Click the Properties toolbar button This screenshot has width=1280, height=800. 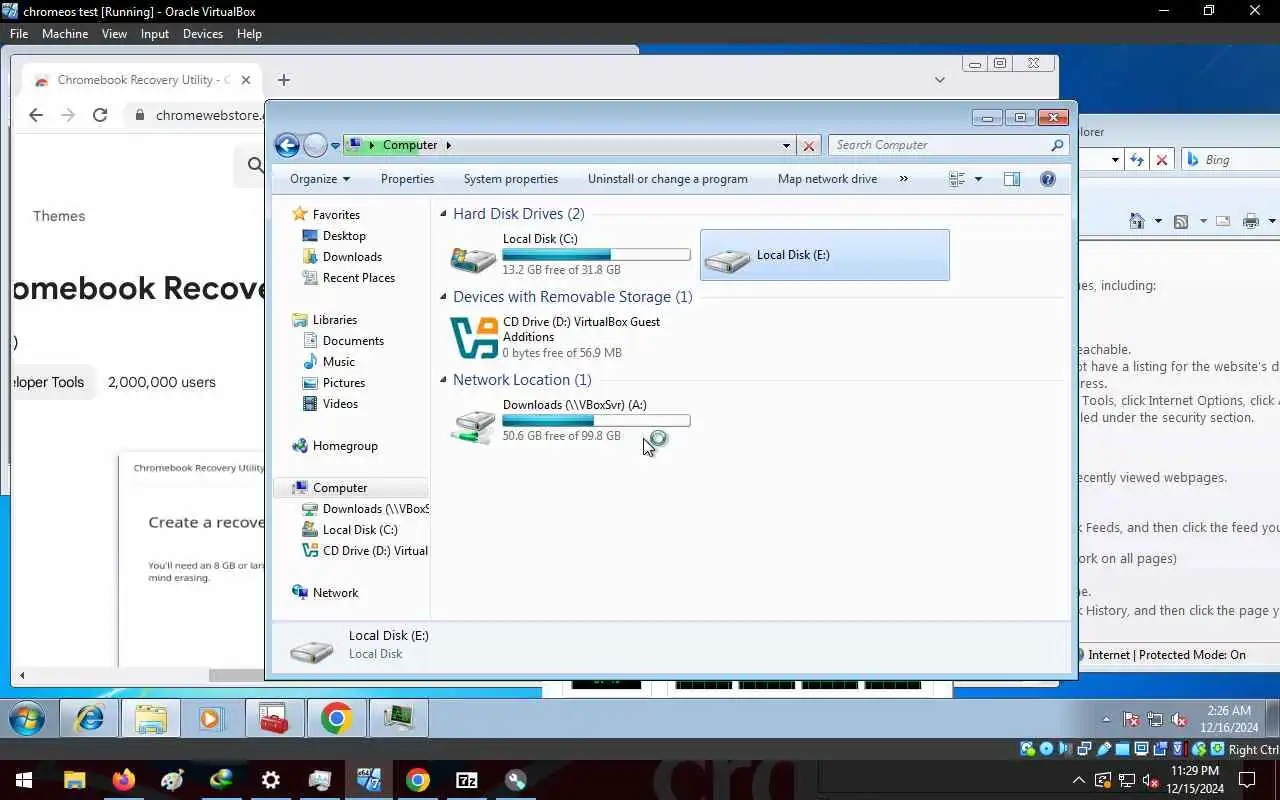[x=407, y=179]
